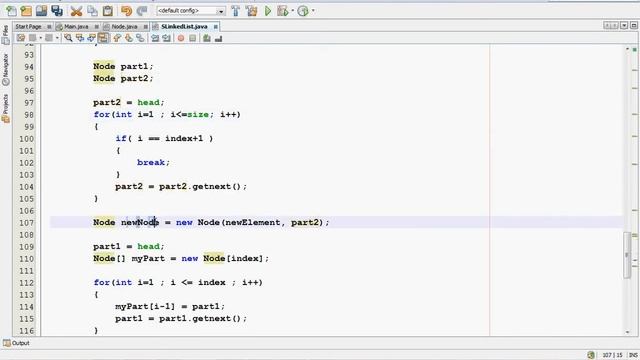Click the vertical scrollbar thumb
Screen dimensions: 640x360
627,255
